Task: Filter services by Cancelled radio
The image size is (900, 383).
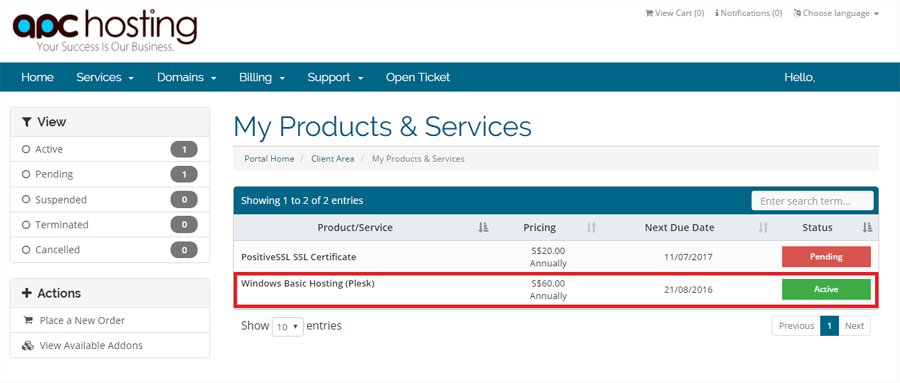Action: [x=25, y=250]
